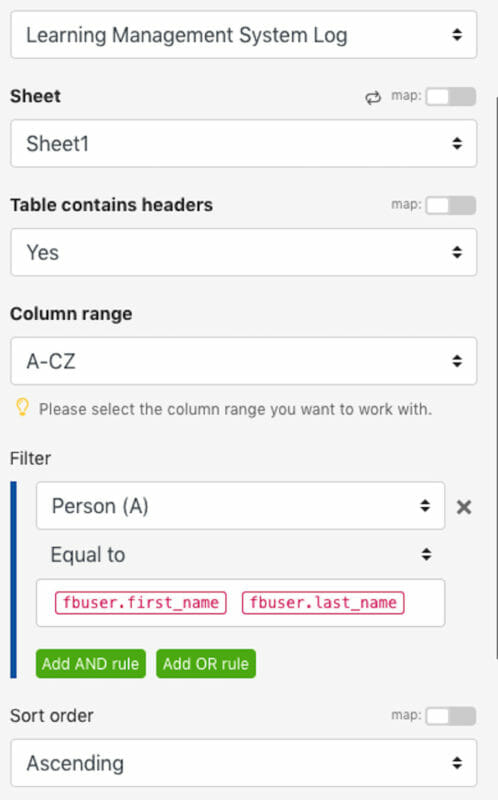This screenshot has height=800, width=498.
Task: Open the Learning Management System Log dropdown
Action: (x=244, y=35)
